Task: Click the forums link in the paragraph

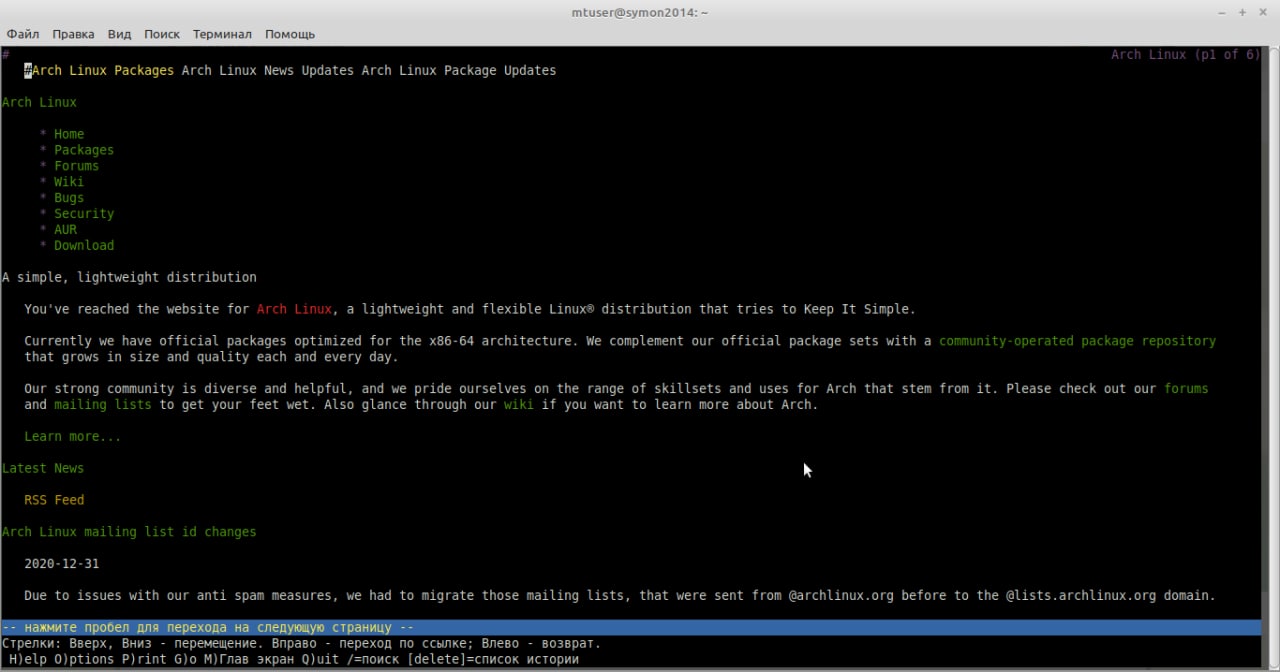Action: [x=1186, y=389]
